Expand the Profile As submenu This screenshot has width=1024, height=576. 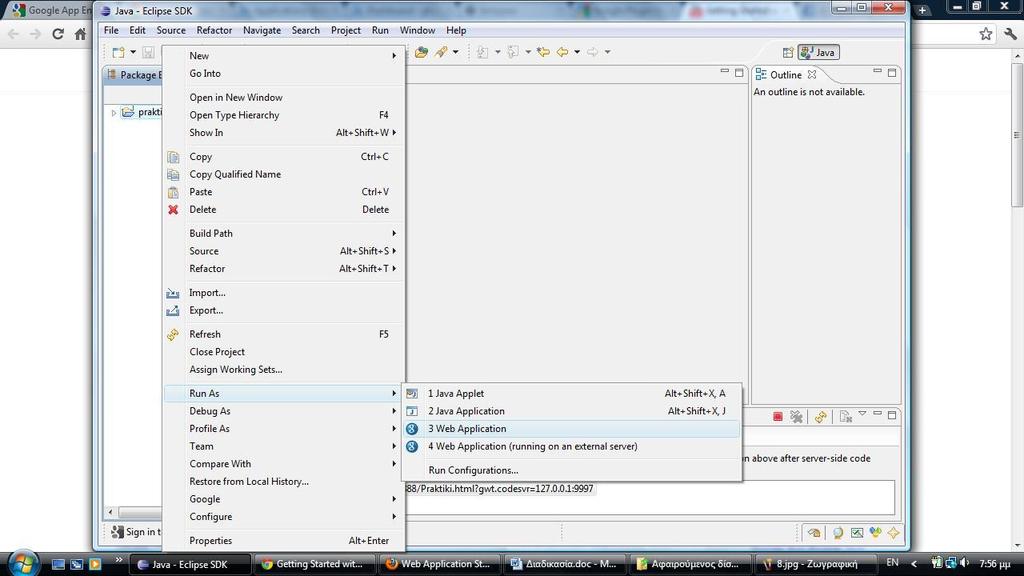pos(283,429)
